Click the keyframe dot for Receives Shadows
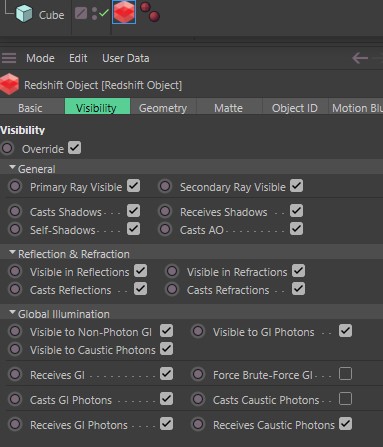 pyautogui.click(x=165, y=211)
